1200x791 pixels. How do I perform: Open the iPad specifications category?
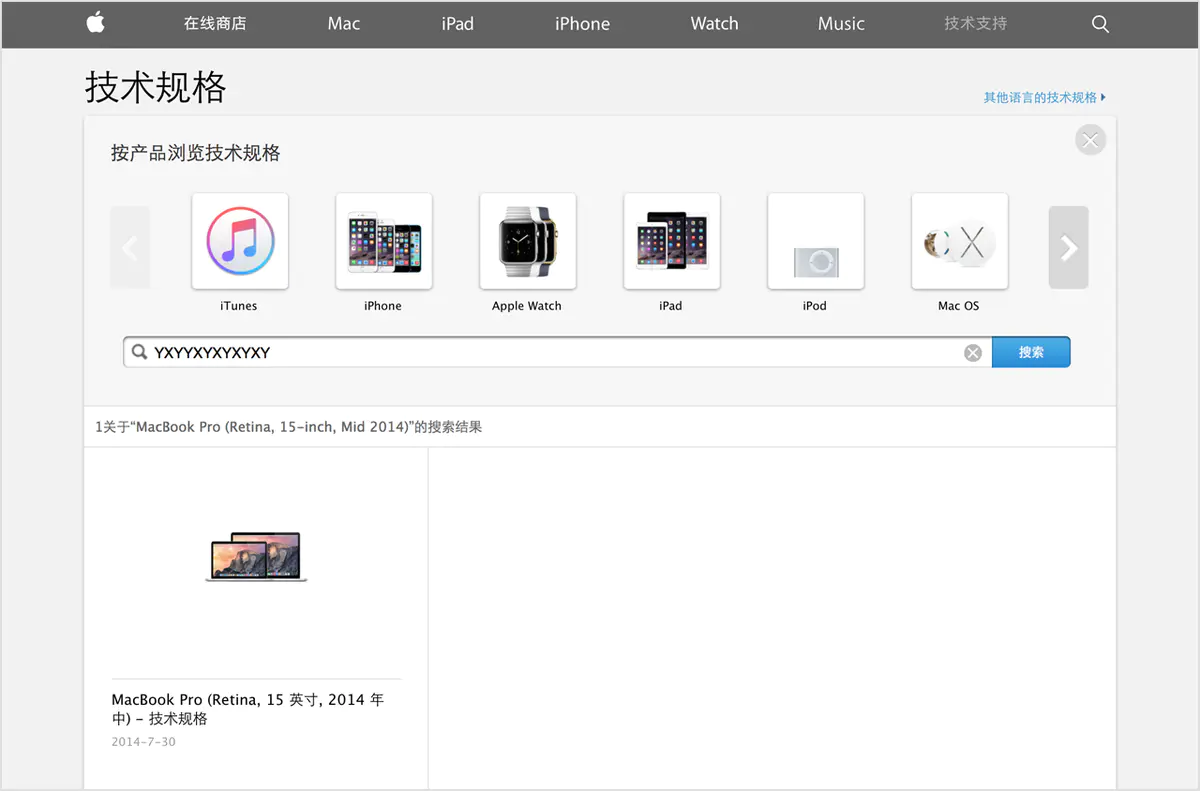click(x=671, y=241)
